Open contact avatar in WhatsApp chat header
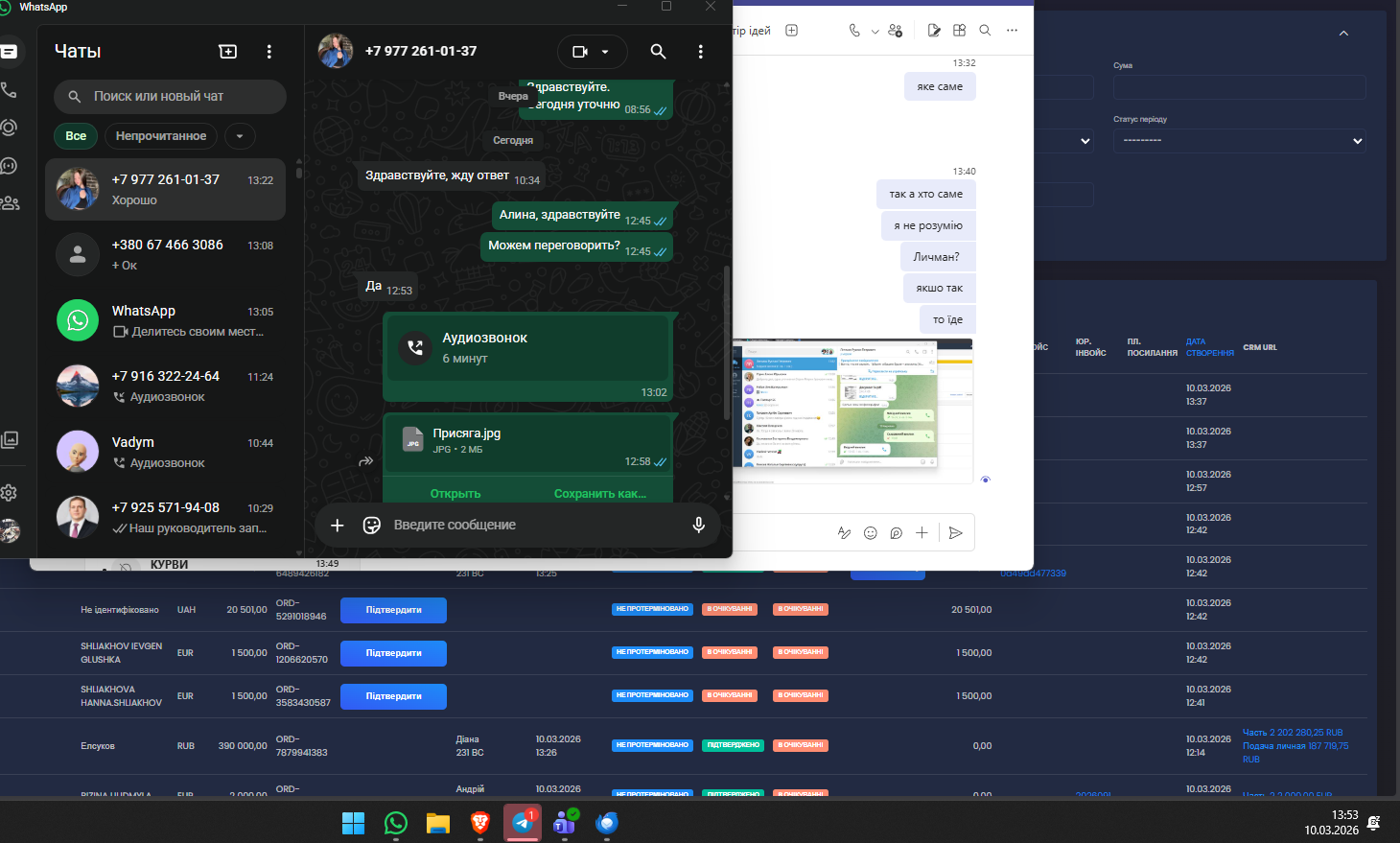This screenshot has width=1400, height=843. 336,52
